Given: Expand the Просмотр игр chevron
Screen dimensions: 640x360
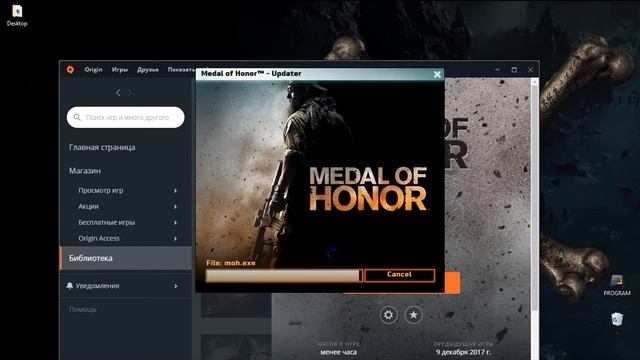Looking at the screenshot, I should coord(175,190).
